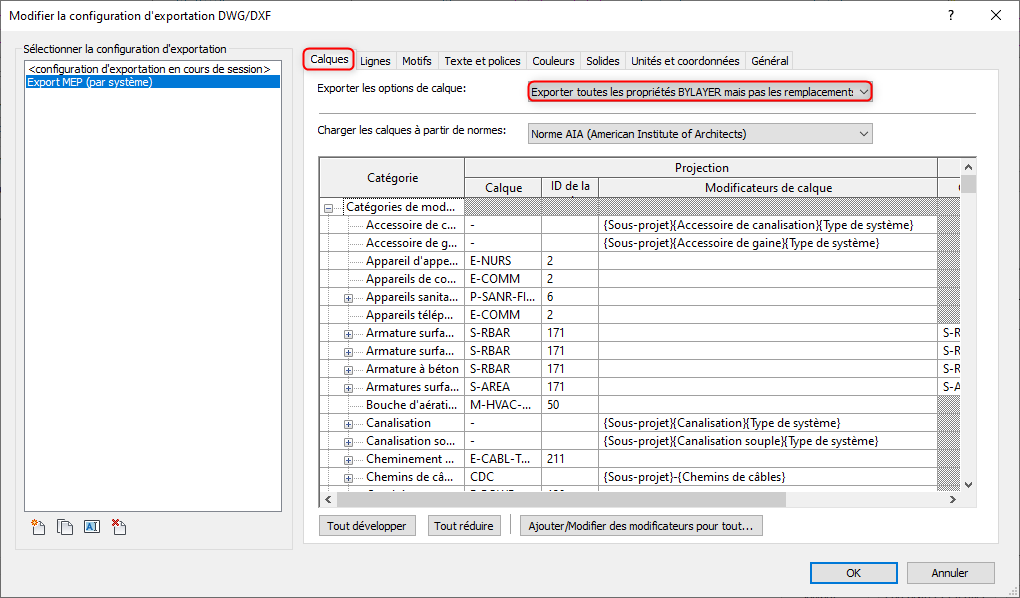Rename the selected export configuration

pyautogui.click(x=92, y=527)
